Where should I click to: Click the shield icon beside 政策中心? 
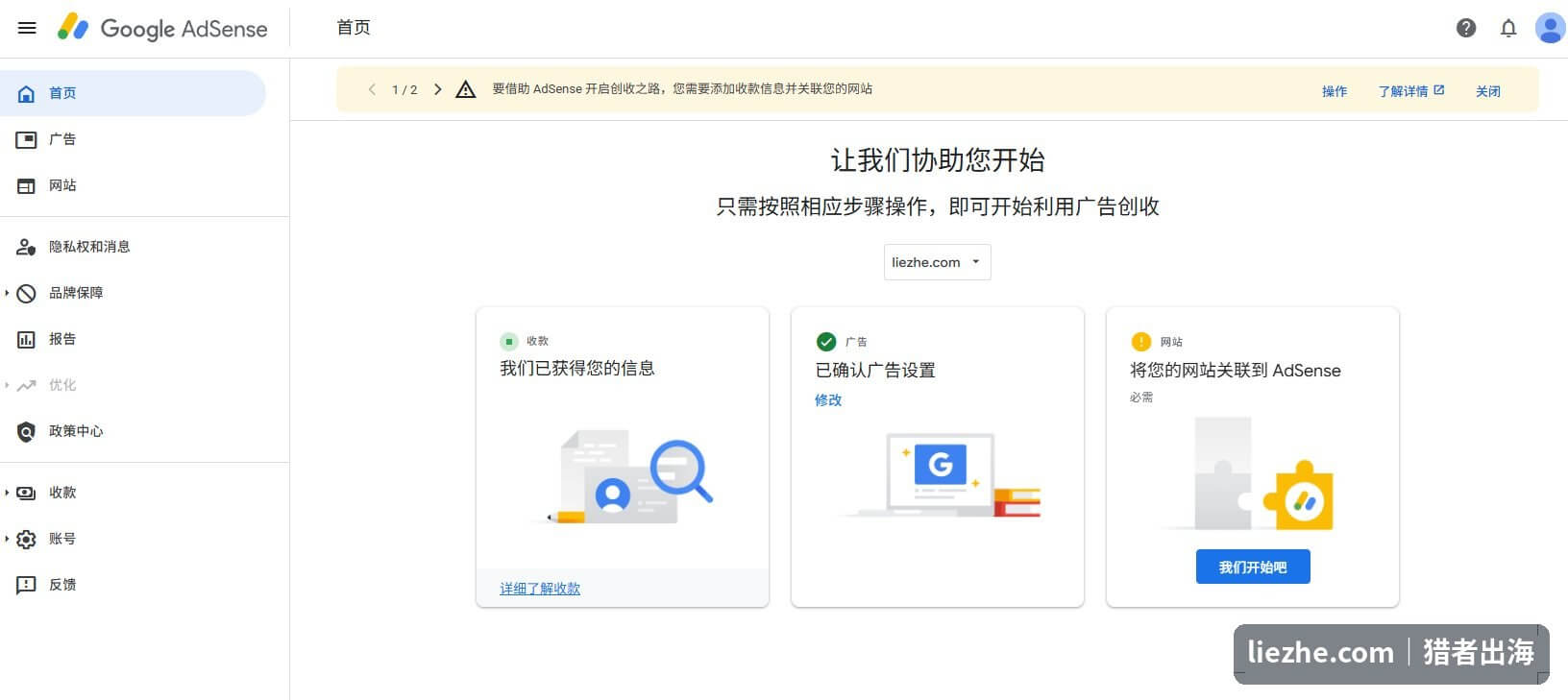[27, 431]
